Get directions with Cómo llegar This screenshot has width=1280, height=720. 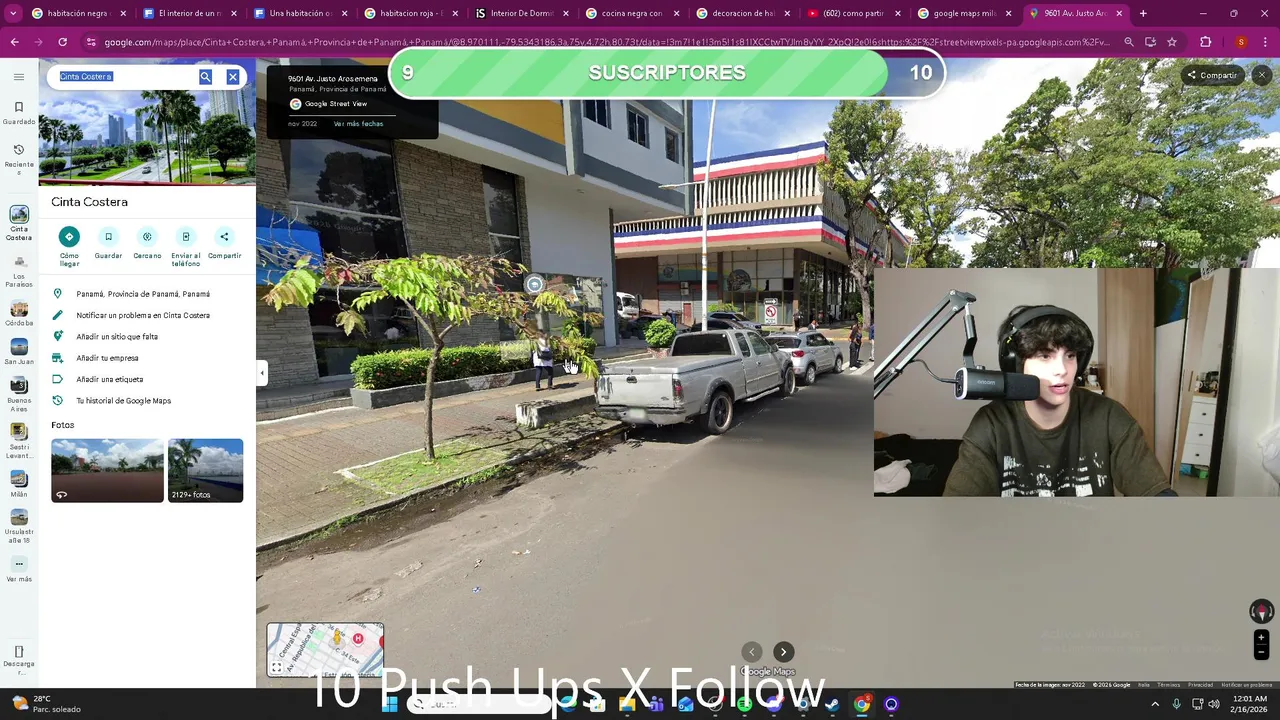pyautogui.click(x=69, y=246)
